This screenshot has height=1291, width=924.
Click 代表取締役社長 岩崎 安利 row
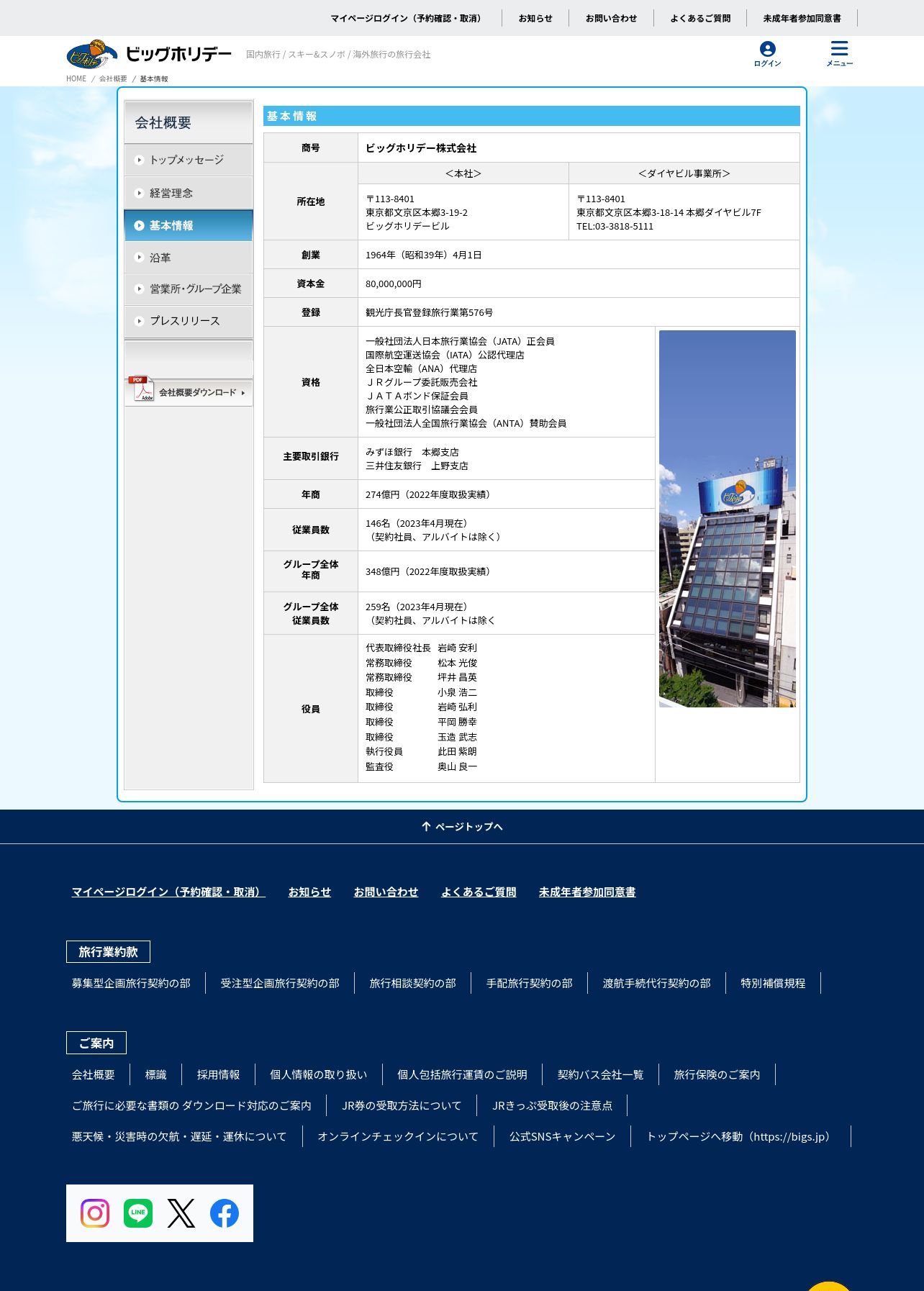tap(421, 648)
